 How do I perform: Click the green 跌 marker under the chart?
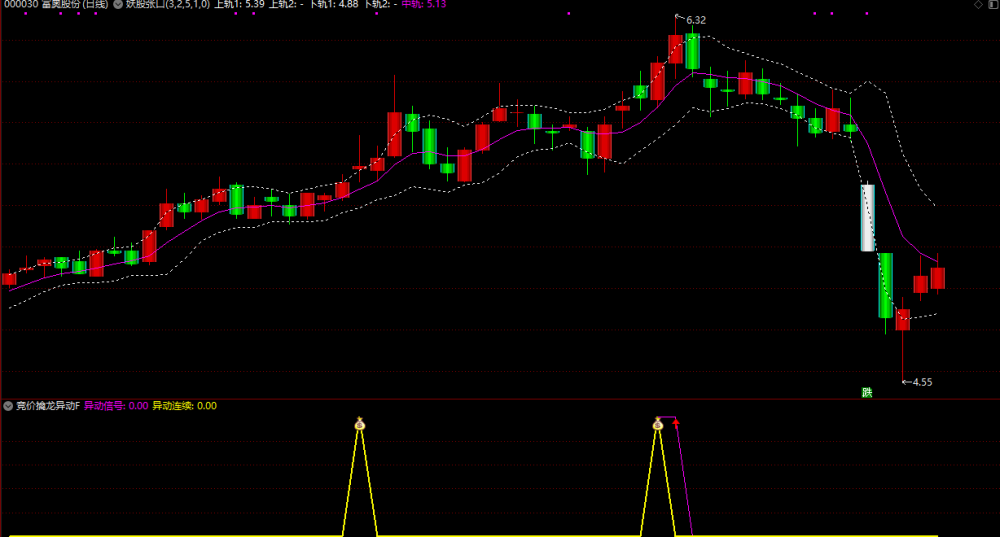(x=867, y=392)
